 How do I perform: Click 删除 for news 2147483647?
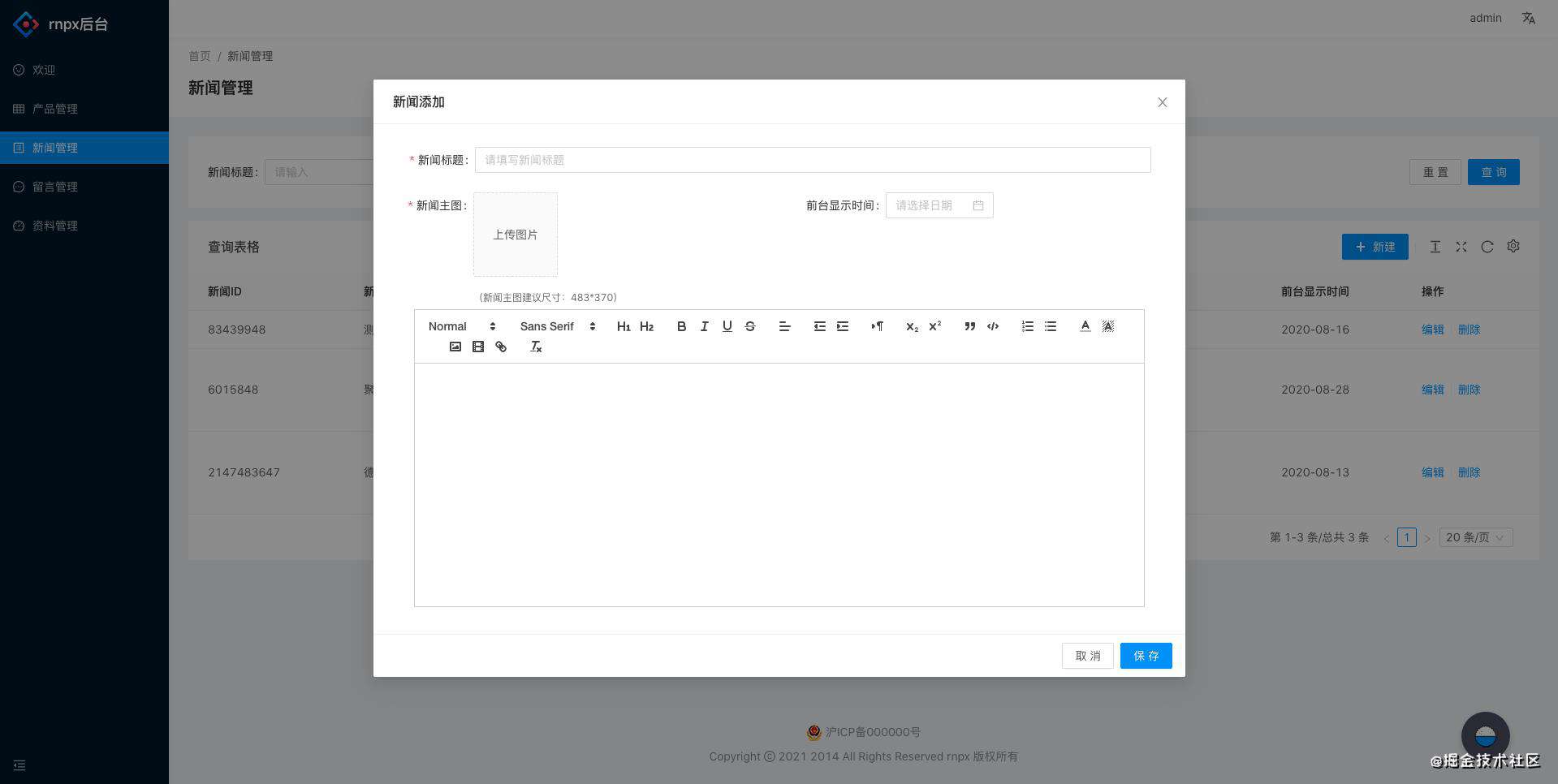tap(1469, 472)
